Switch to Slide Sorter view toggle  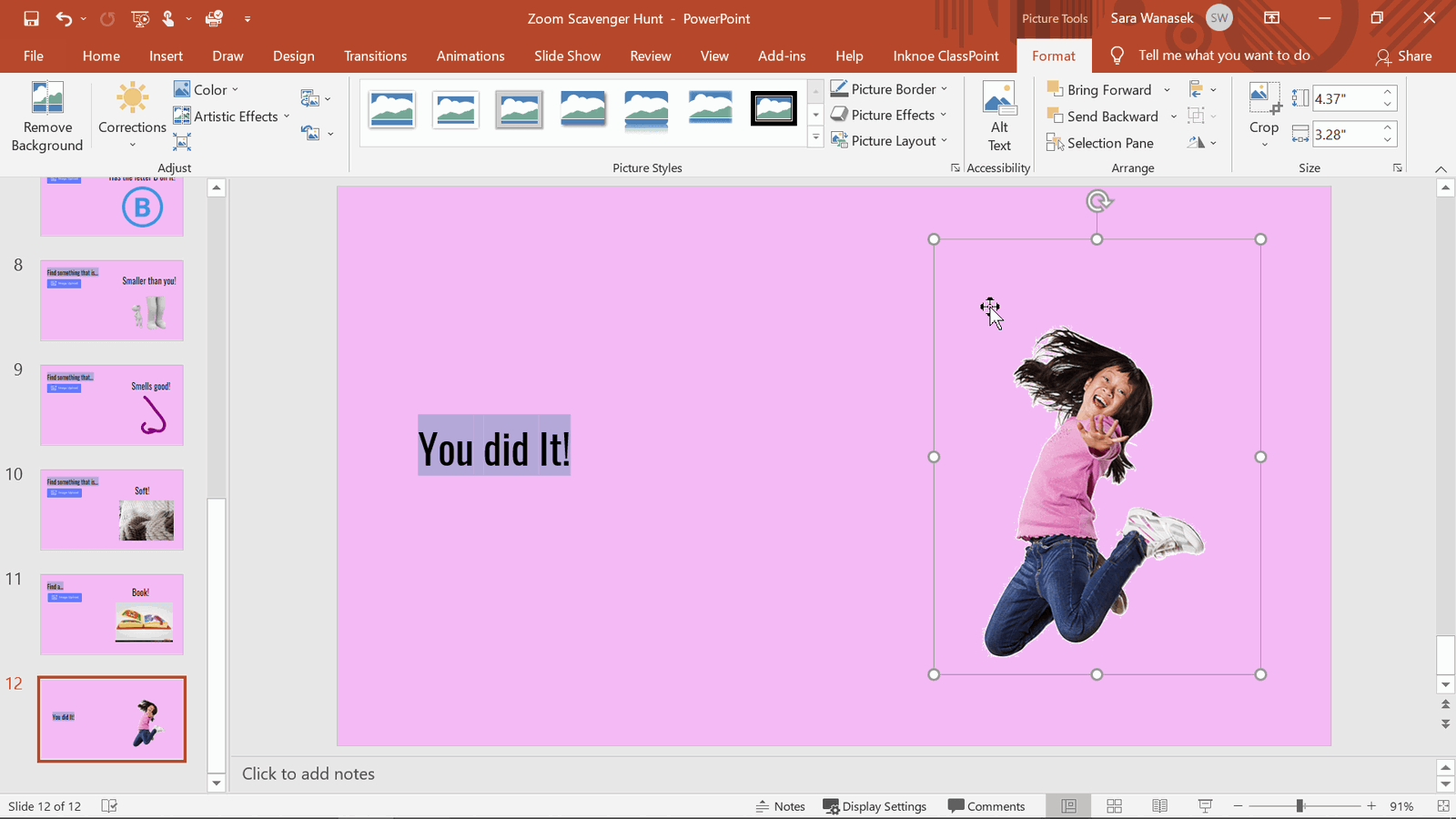click(1114, 805)
